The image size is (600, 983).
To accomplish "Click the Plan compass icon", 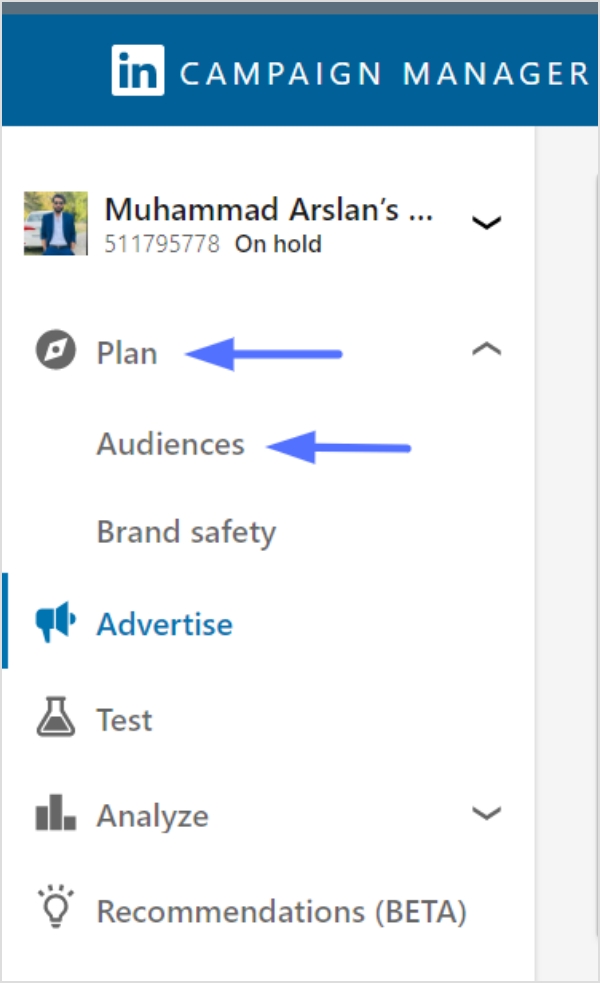I will [x=56, y=350].
